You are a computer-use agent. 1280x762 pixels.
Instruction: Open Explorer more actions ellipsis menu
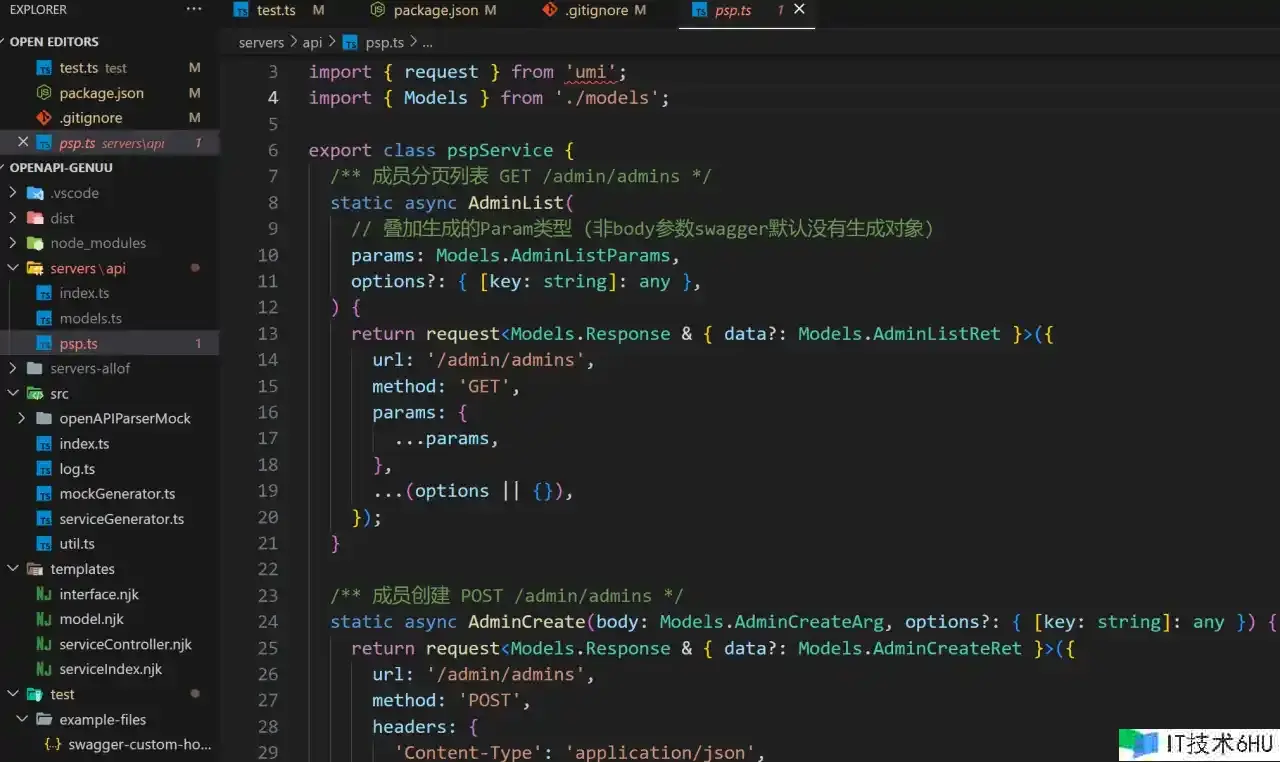(x=193, y=9)
